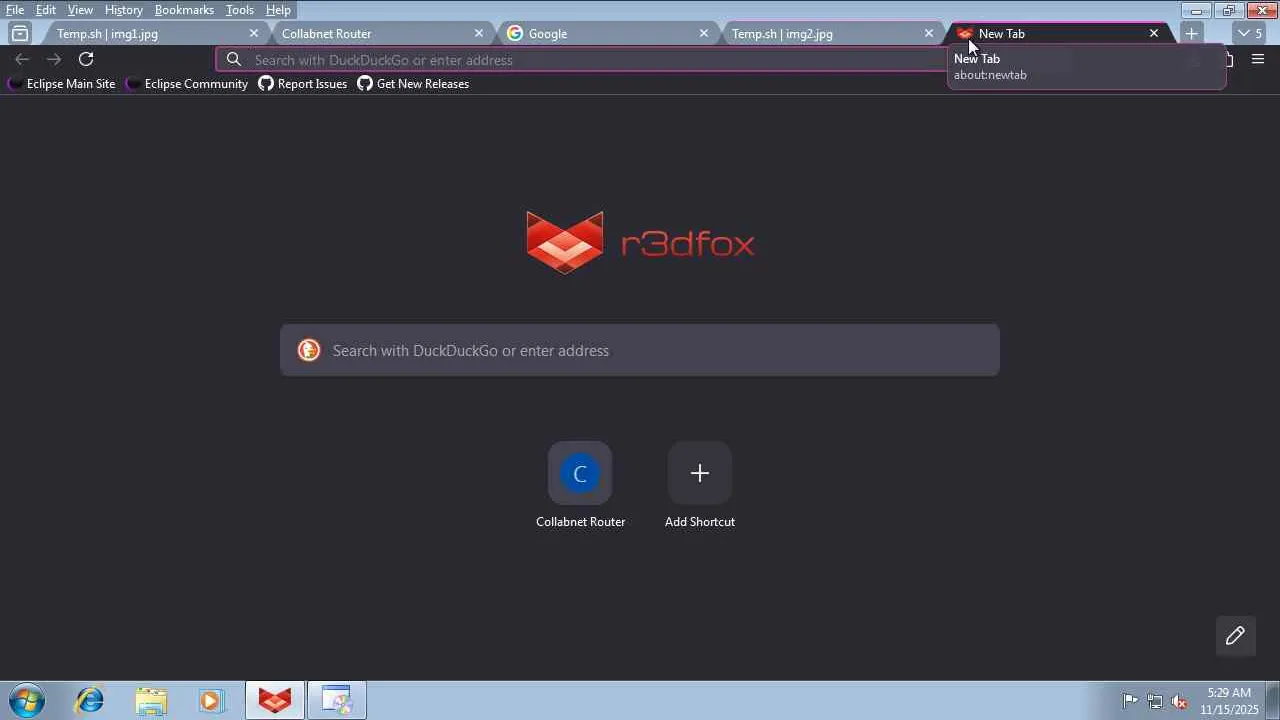Close the Google tab
1280x720 pixels.
click(x=704, y=33)
